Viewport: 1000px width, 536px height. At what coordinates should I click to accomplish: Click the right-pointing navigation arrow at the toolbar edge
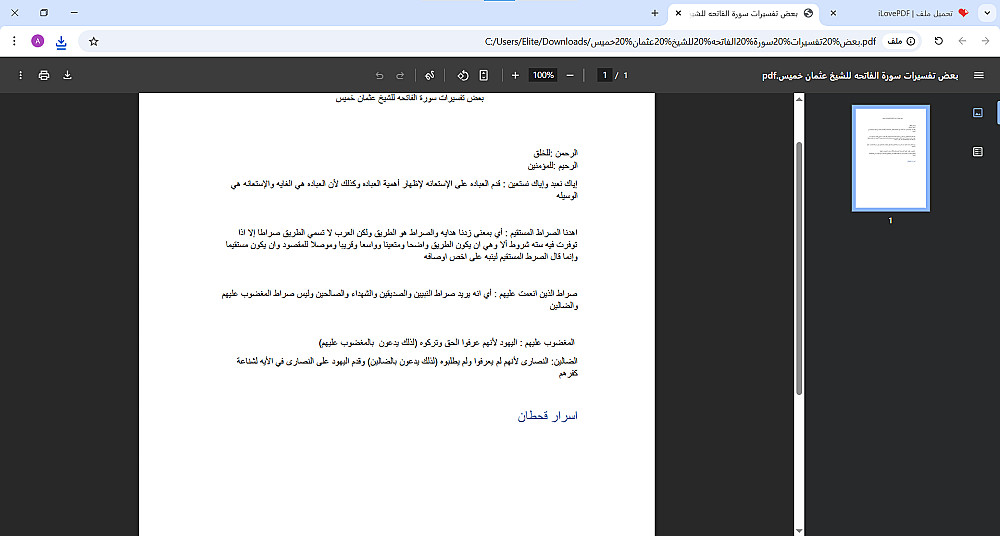pyautogui.click(x=985, y=41)
